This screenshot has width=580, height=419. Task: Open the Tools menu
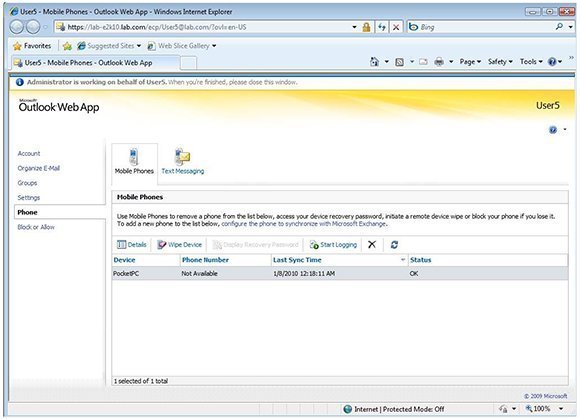531,62
